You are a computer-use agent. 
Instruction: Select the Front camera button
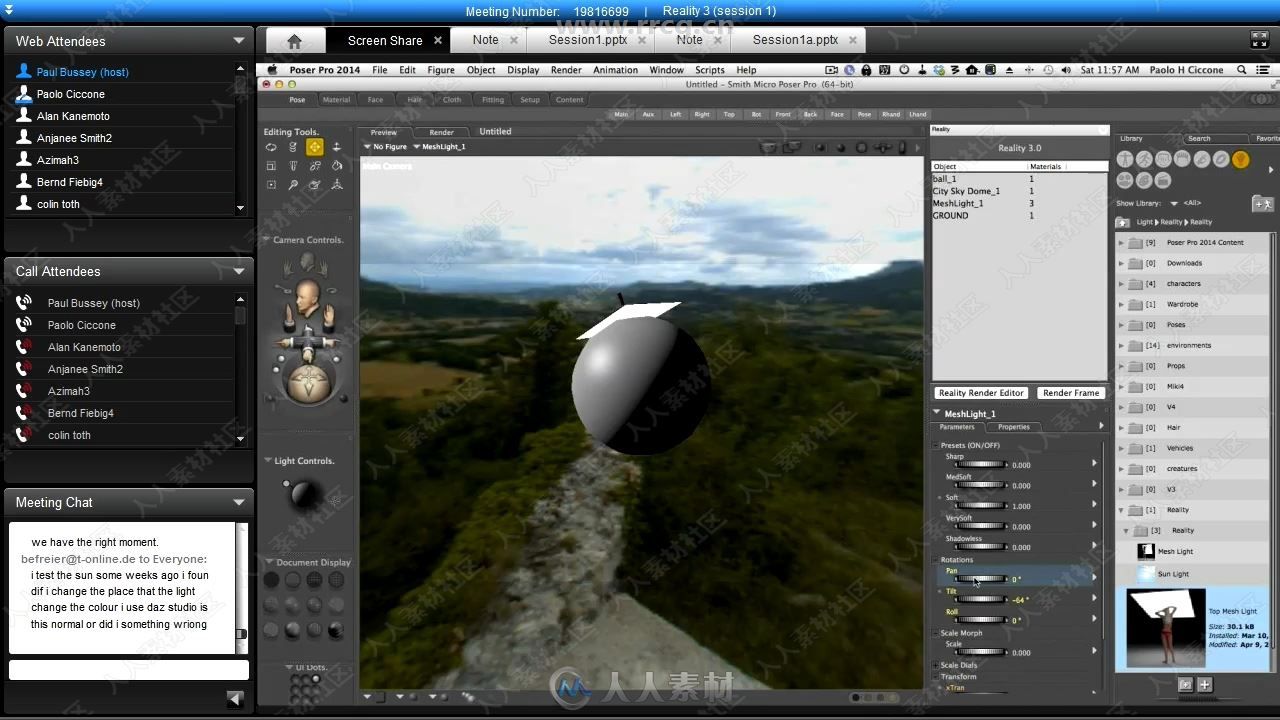coord(783,115)
